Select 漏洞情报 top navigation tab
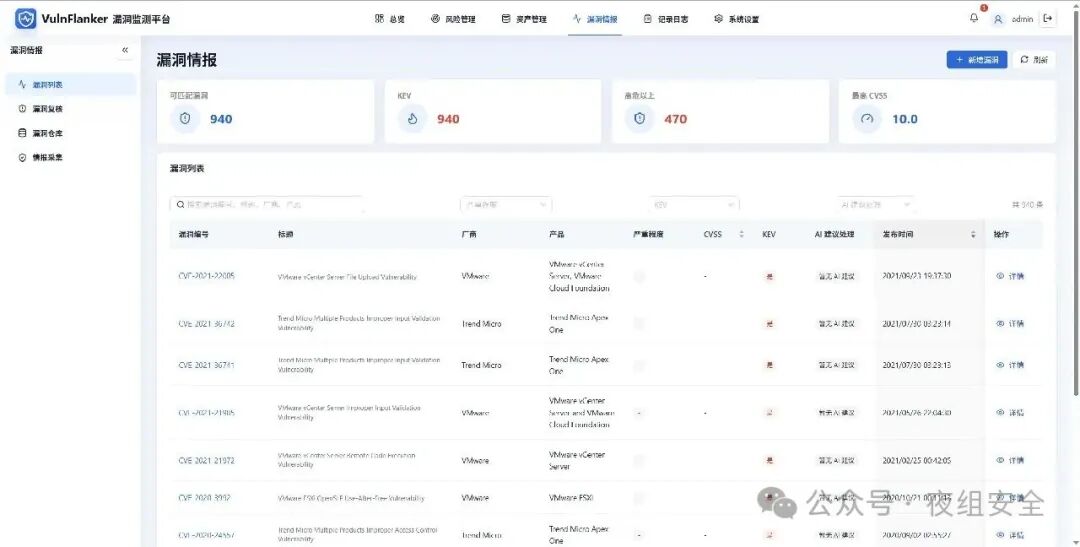This screenshot has width=1080, height=547. tap(595, 19)
